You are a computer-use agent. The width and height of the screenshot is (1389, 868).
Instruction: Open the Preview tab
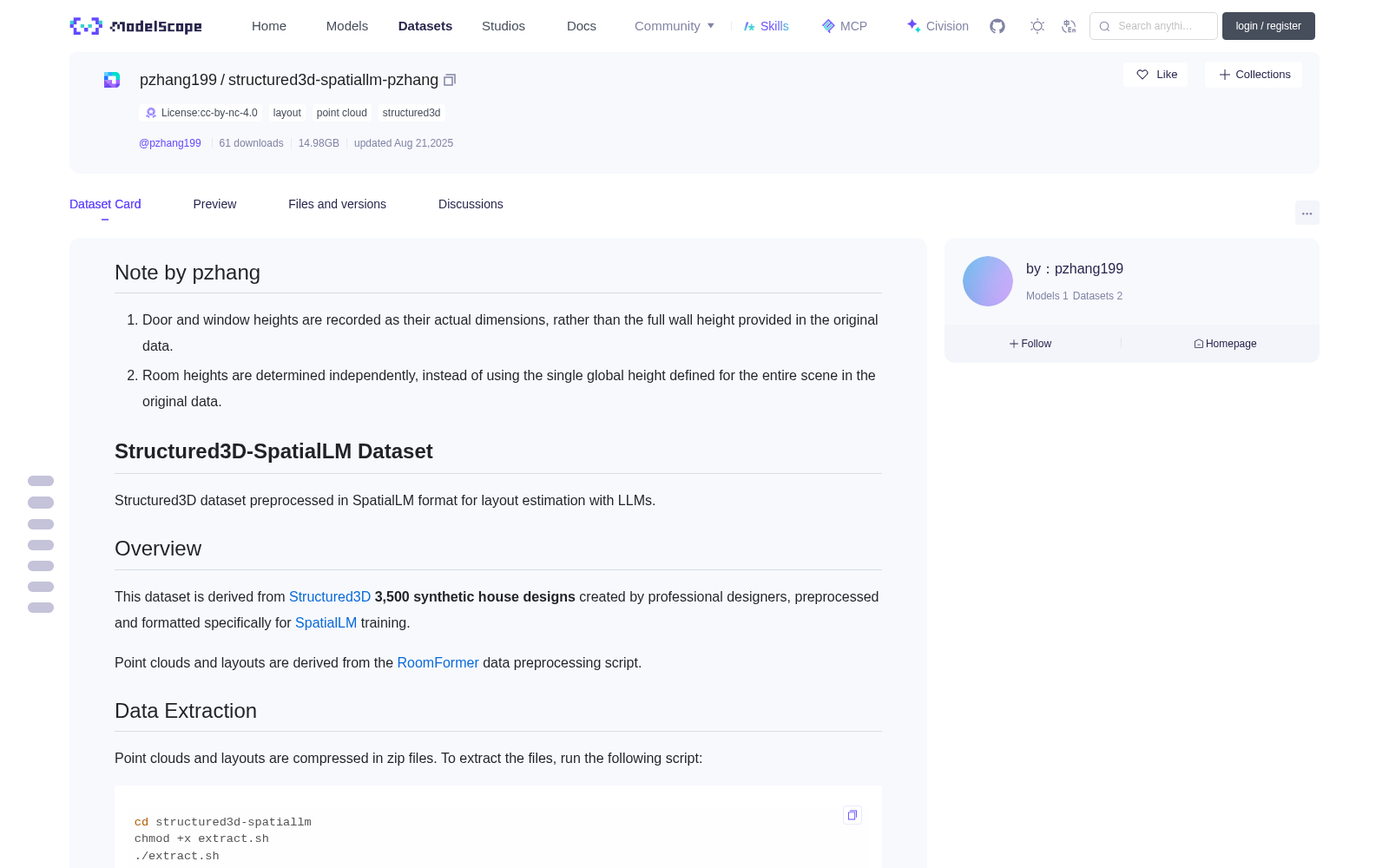(x=214, y=204)
